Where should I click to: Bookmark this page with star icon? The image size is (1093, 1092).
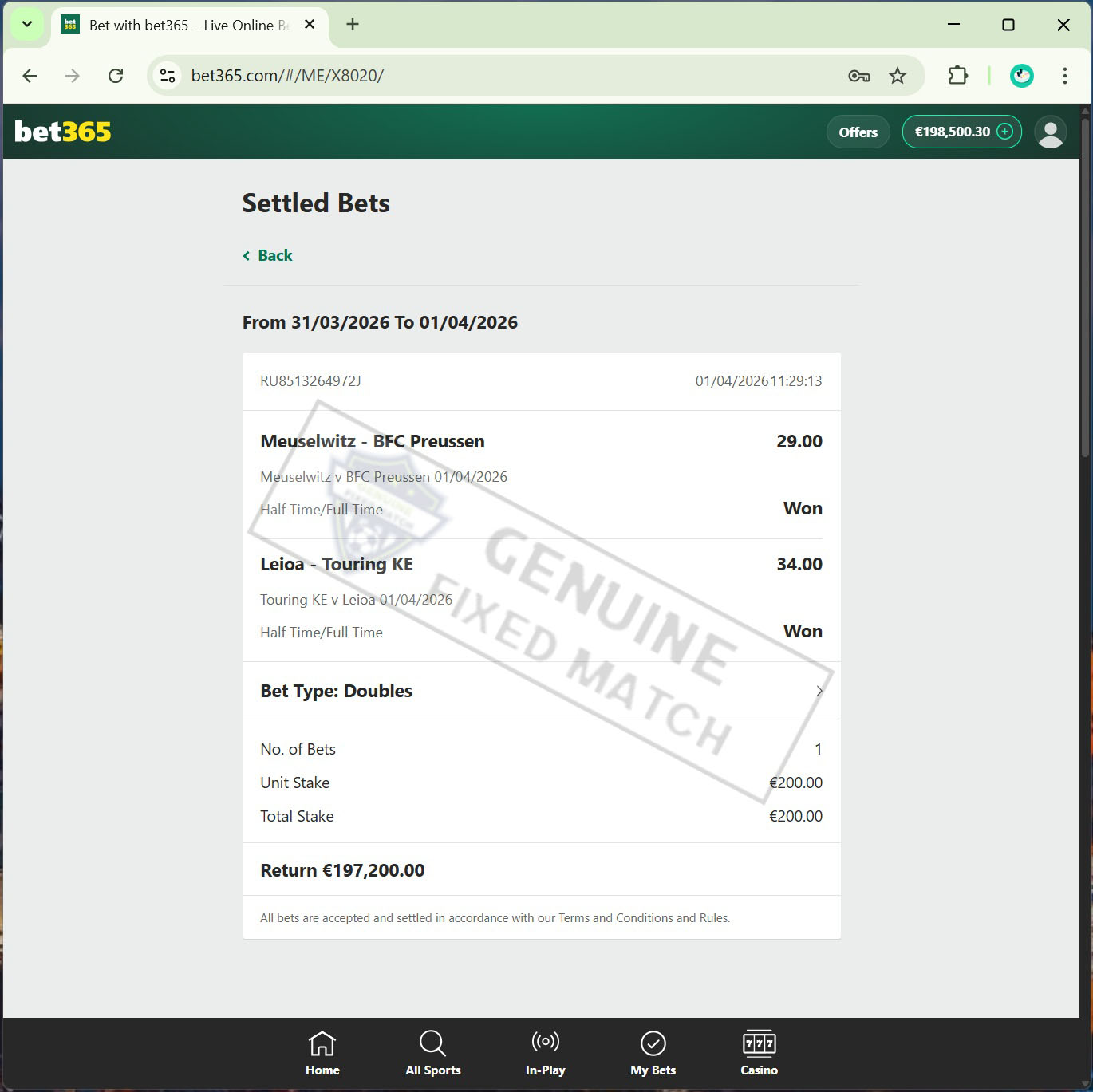click(898, 76)
